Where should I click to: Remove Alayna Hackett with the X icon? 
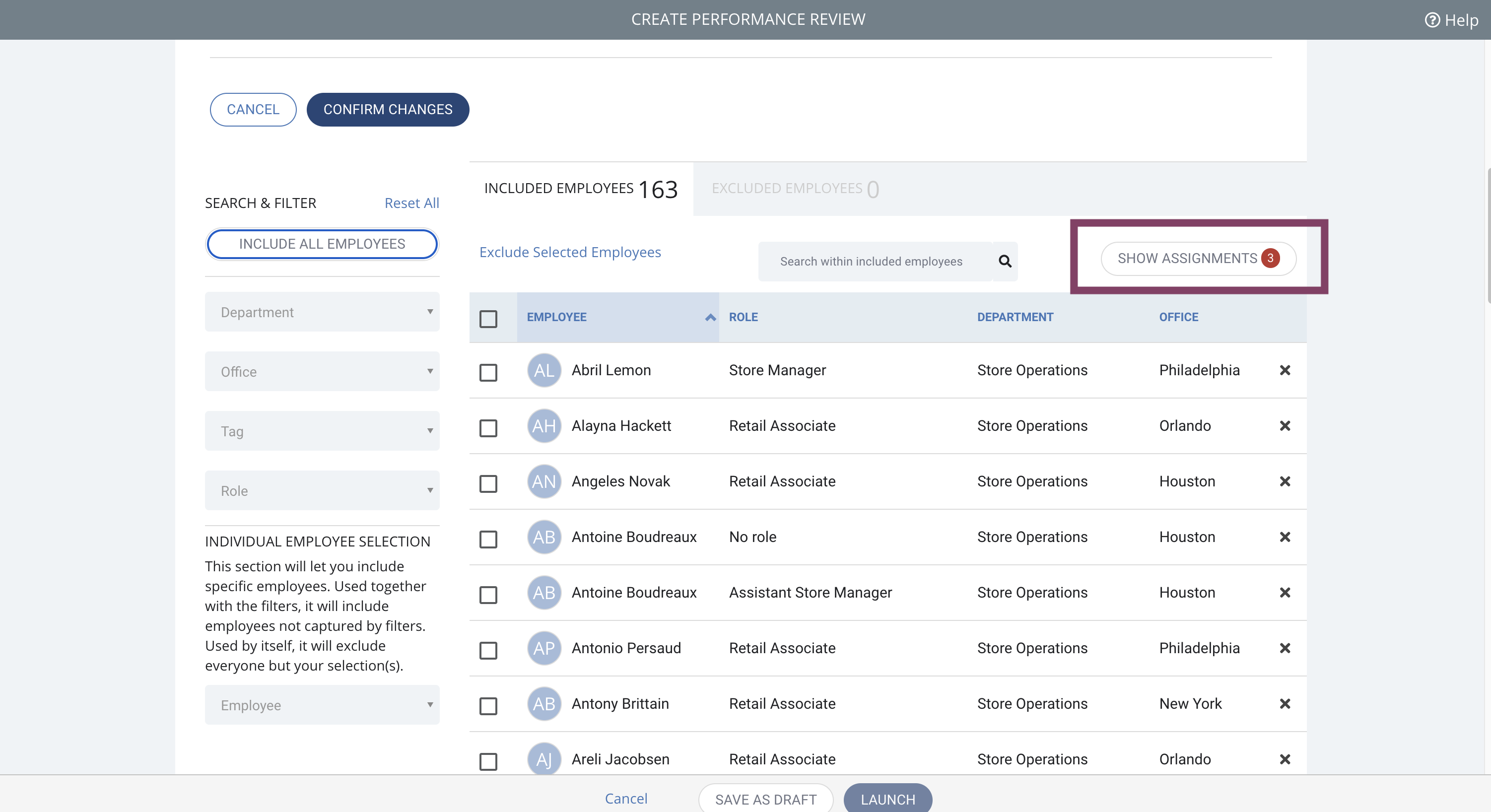[1285, 426]
